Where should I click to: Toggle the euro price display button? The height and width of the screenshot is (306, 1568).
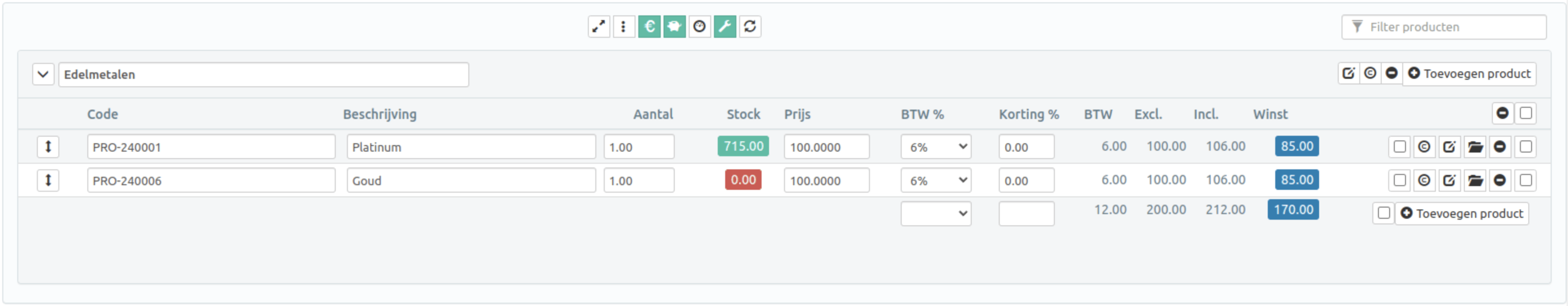[649, 27]
